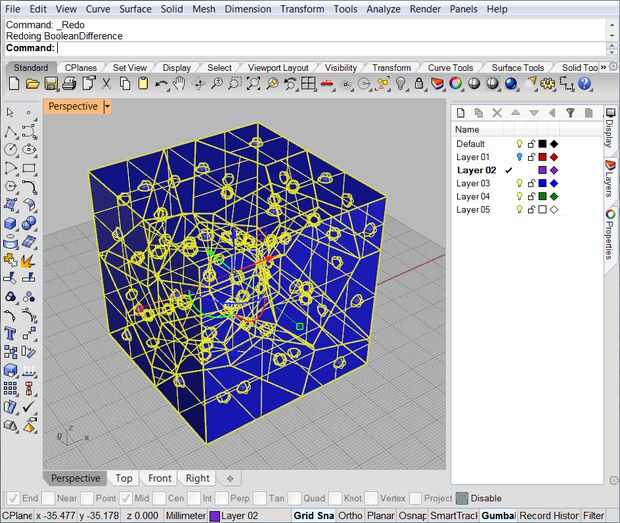Switch to the Top viewport tab

[x=123, y=478]
